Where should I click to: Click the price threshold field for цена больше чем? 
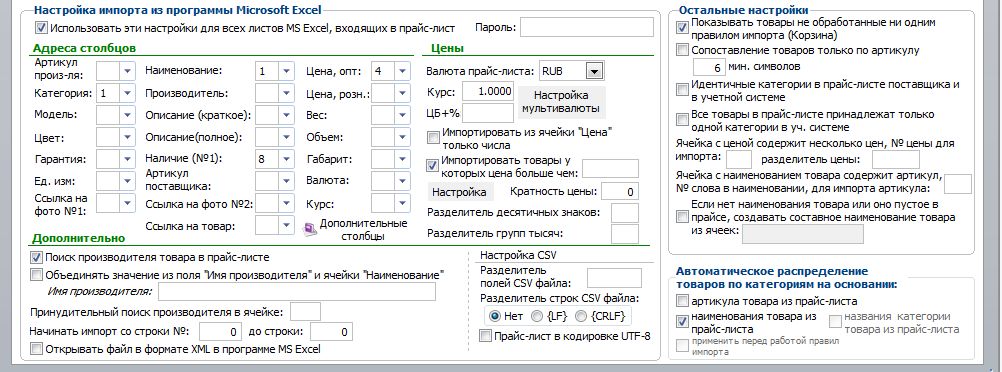[610, 169]
